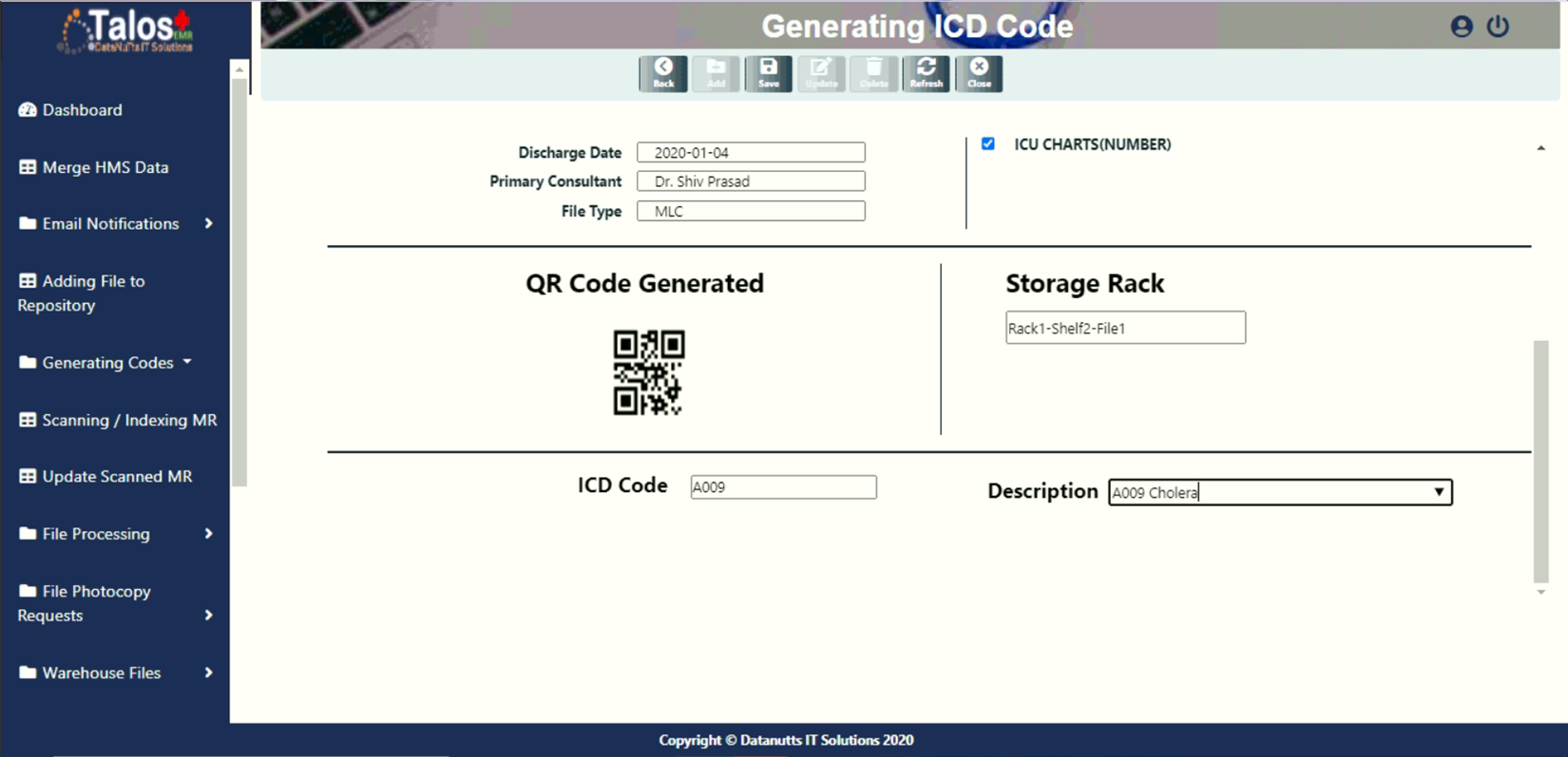Screen dimensions: 1568x757
Task: Click the Talos logo
Action: pos(126,30)
